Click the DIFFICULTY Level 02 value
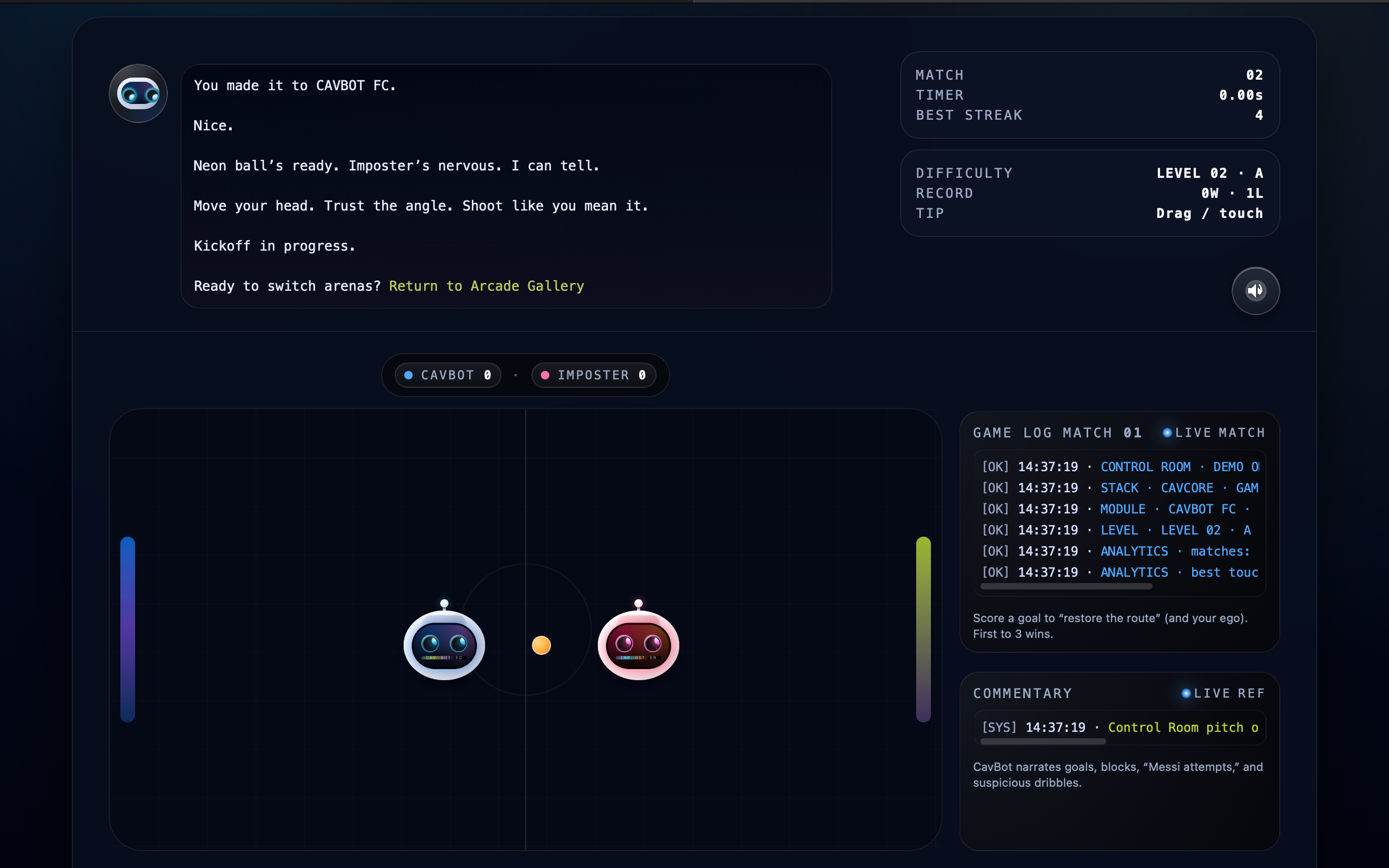This screenshot has height=868, width=1389. tap(1209, 174)
